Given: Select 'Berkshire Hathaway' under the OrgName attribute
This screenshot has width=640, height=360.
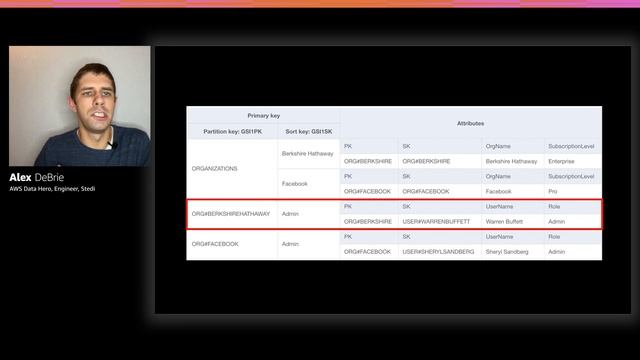Looking at the screenshot, I should [511, 162].
